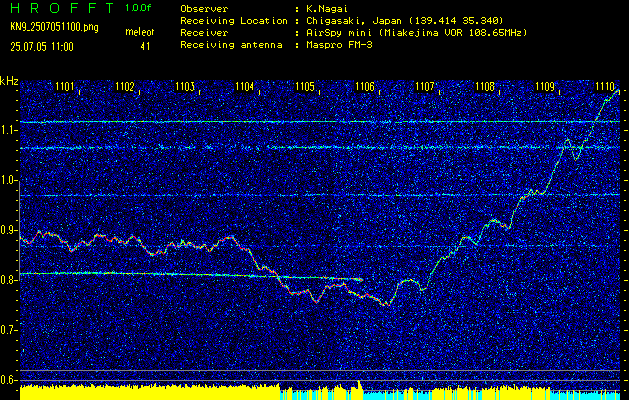629x400 pixels.
Task: Click the 1102 time marker
Action: 124,86
